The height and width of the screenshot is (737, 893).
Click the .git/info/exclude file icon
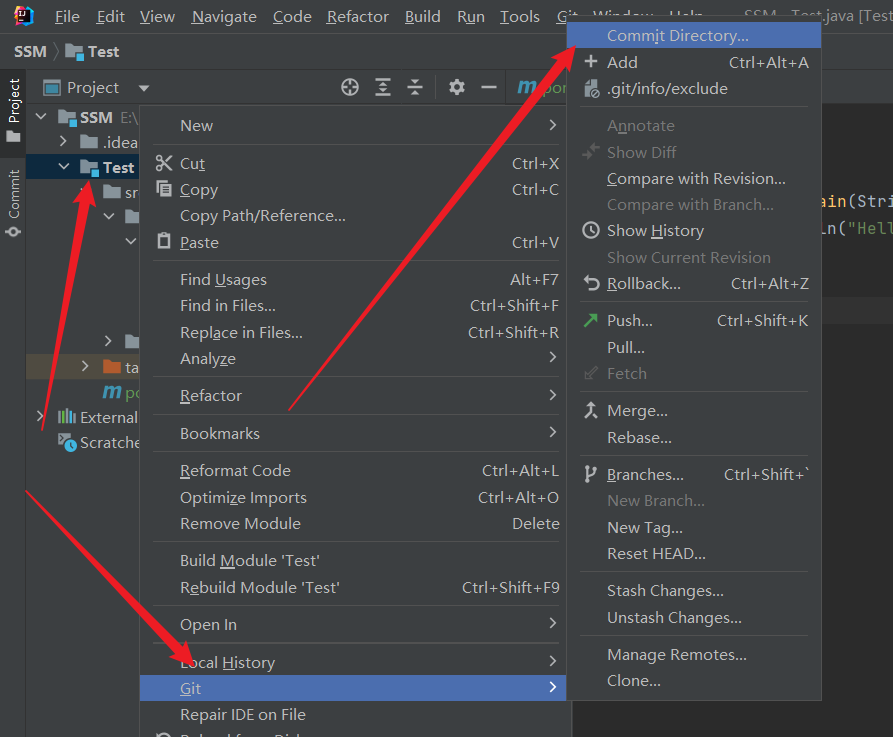(x=592, y=88)
